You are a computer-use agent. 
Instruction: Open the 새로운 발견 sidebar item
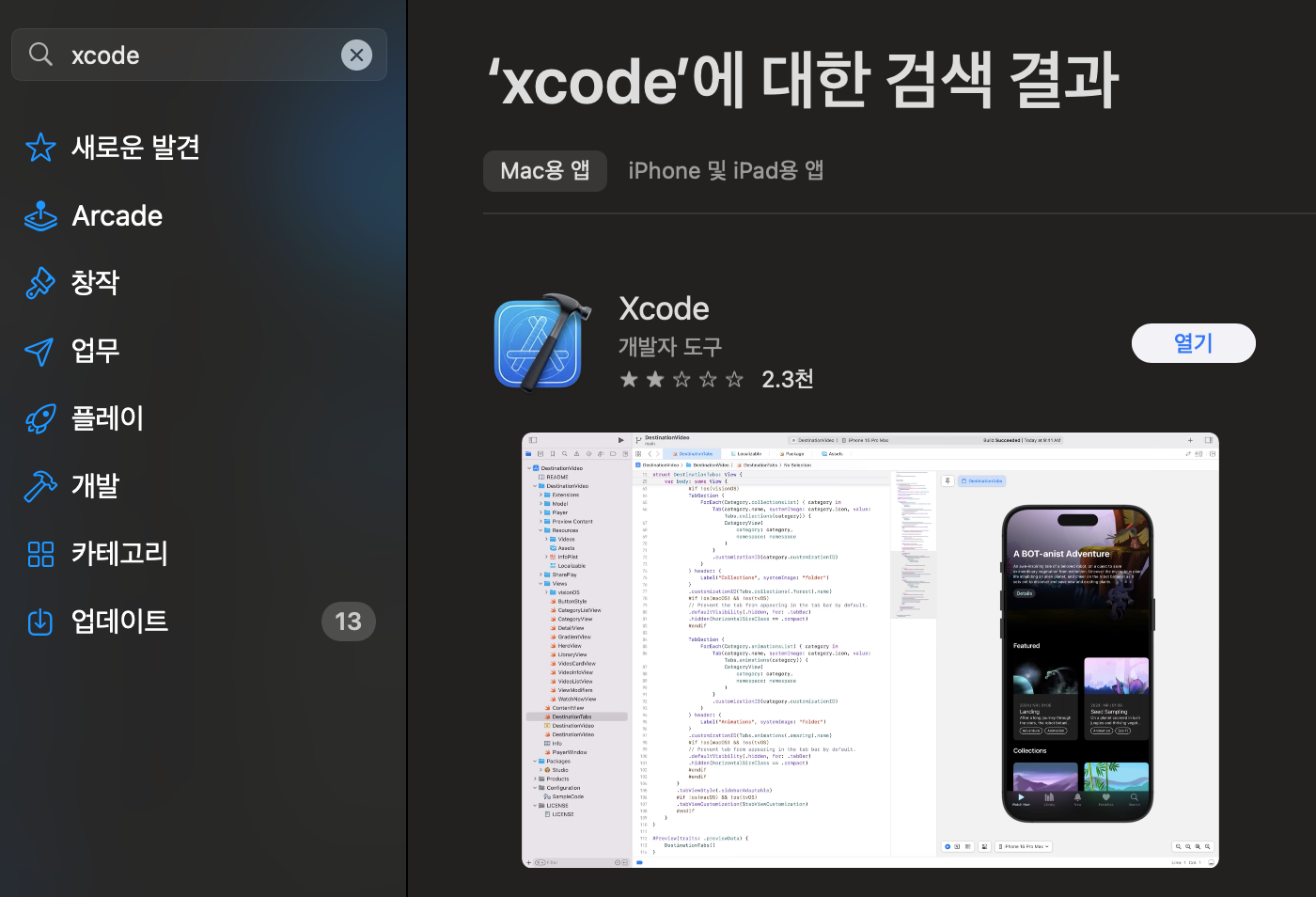pos(199,148)
